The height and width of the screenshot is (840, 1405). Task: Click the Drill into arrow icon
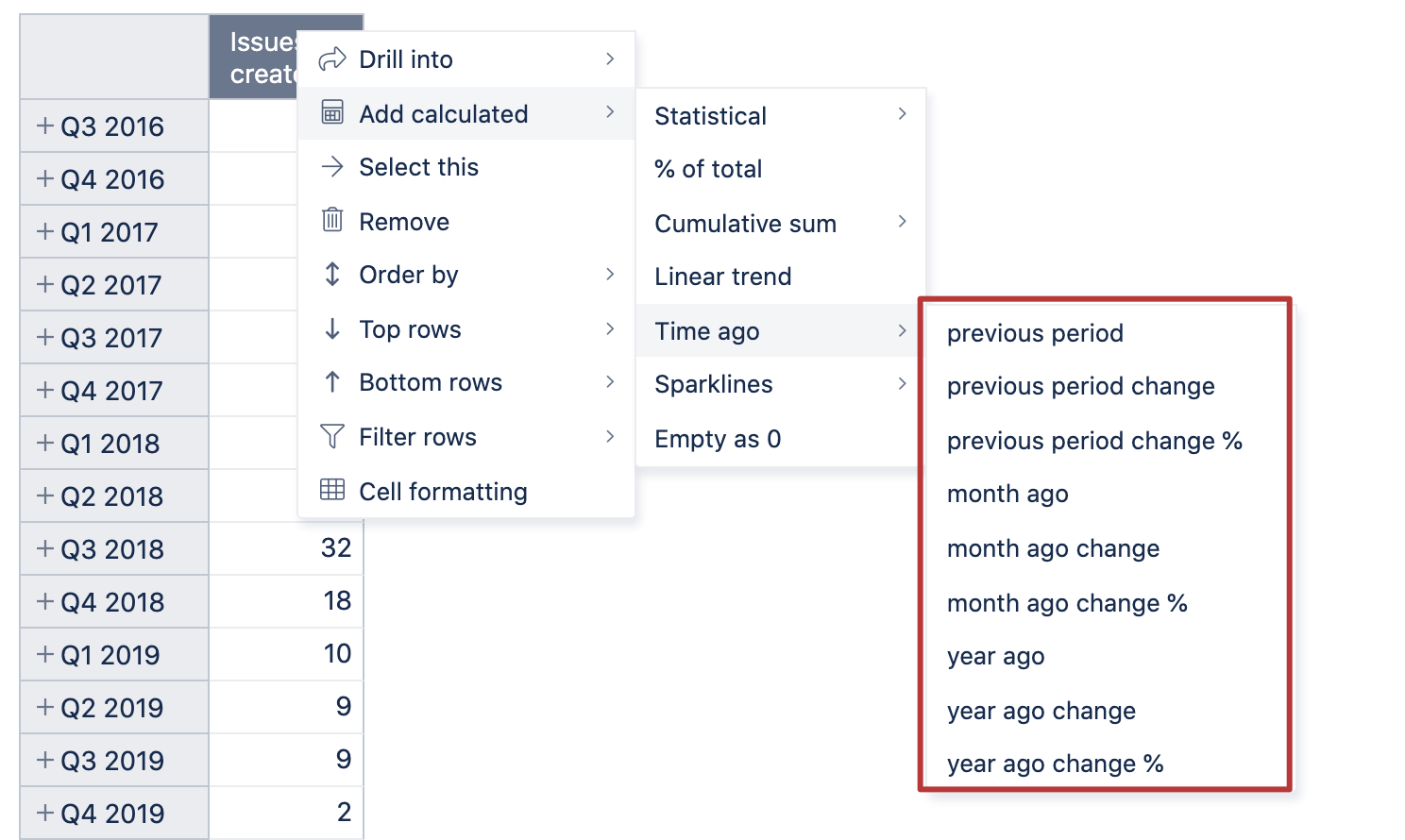(x=332, y=59)
